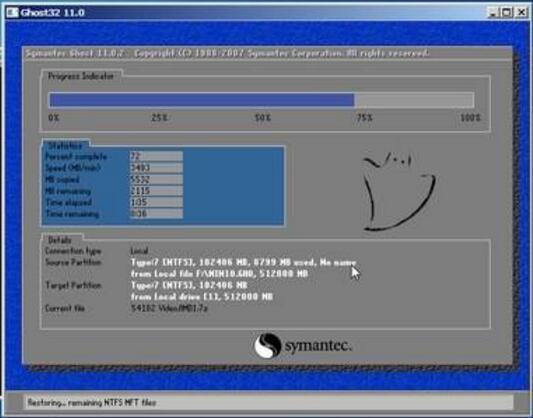Screen dimensions: 533x418
Task: Click the filled part of progress bar
Action: point(202,100)
